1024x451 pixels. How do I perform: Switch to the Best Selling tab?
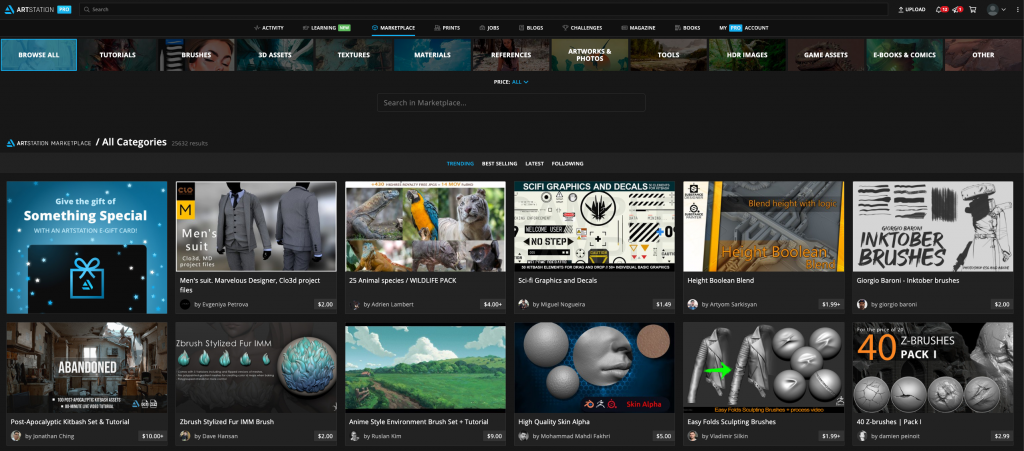(x=499, y=163)
